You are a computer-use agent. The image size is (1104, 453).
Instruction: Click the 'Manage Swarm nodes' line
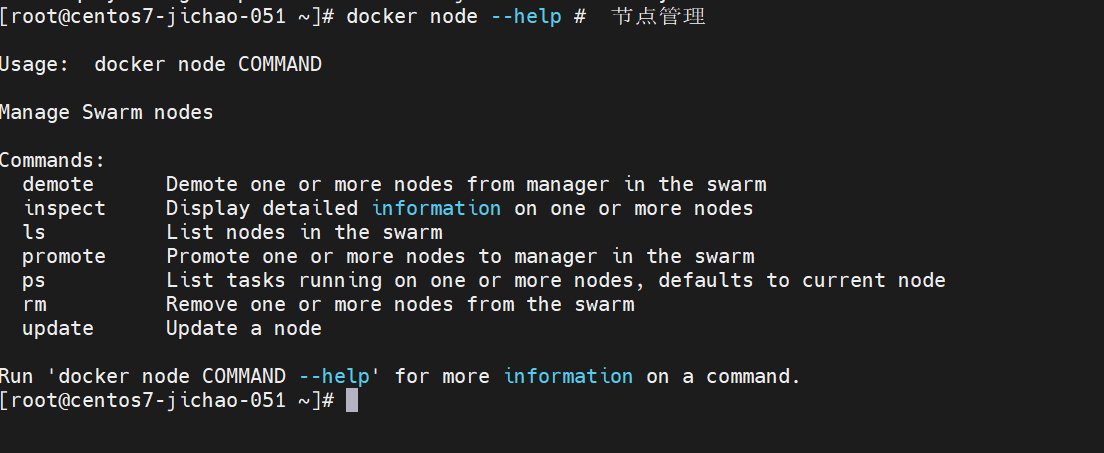click(106, 113)
